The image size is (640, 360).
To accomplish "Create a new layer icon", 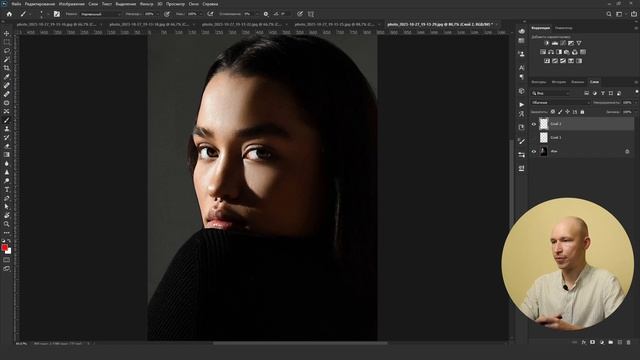I will coord(620,342).
